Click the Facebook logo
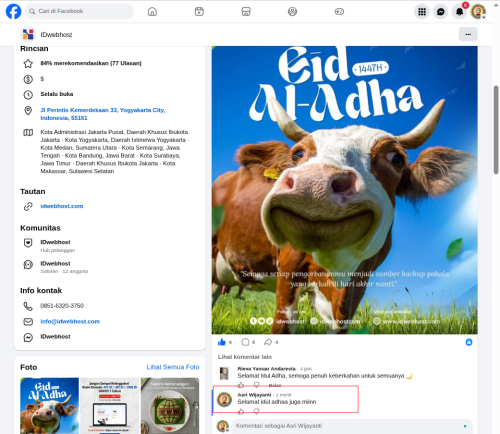The height and width of the screenshot is (434, 500). pos(13,11)
